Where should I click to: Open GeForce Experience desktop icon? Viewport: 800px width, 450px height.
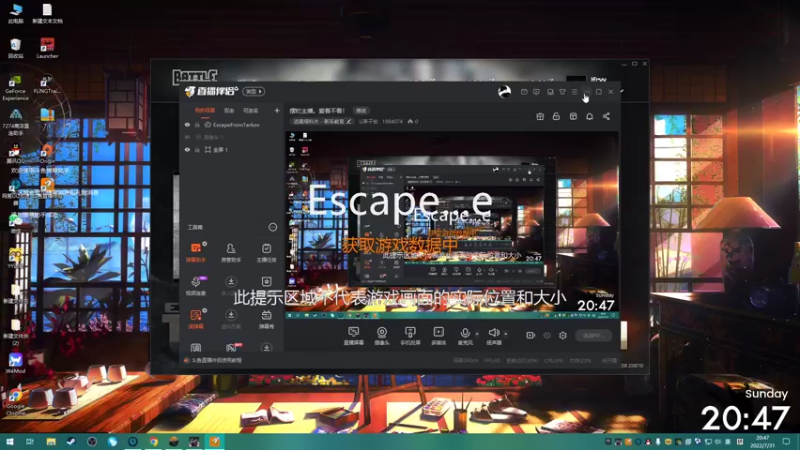15,88
